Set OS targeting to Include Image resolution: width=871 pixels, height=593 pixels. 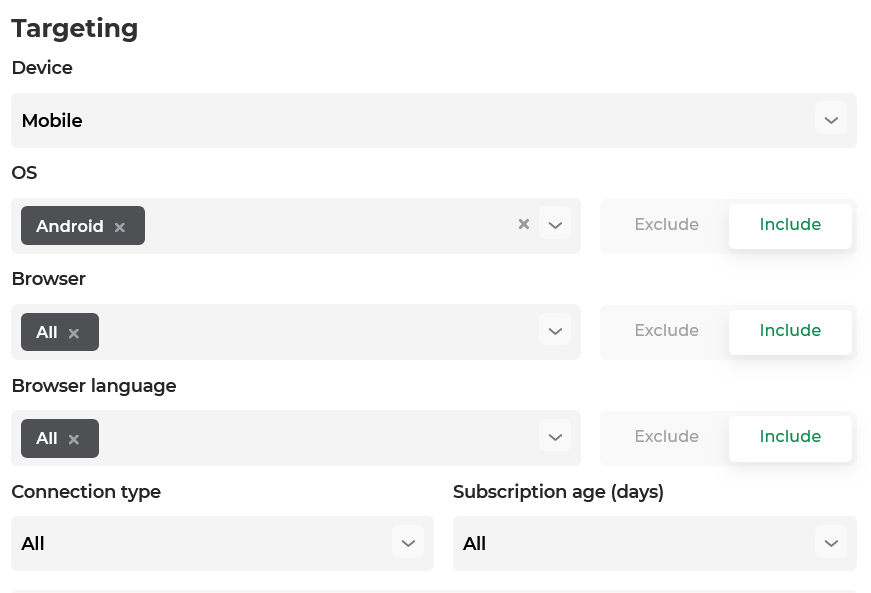pyautogui.click(x=790, y=225)
